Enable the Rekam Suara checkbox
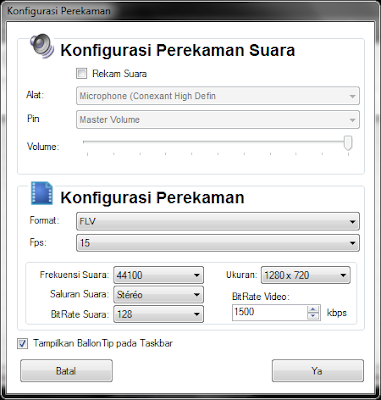 [x=81, y=73]
